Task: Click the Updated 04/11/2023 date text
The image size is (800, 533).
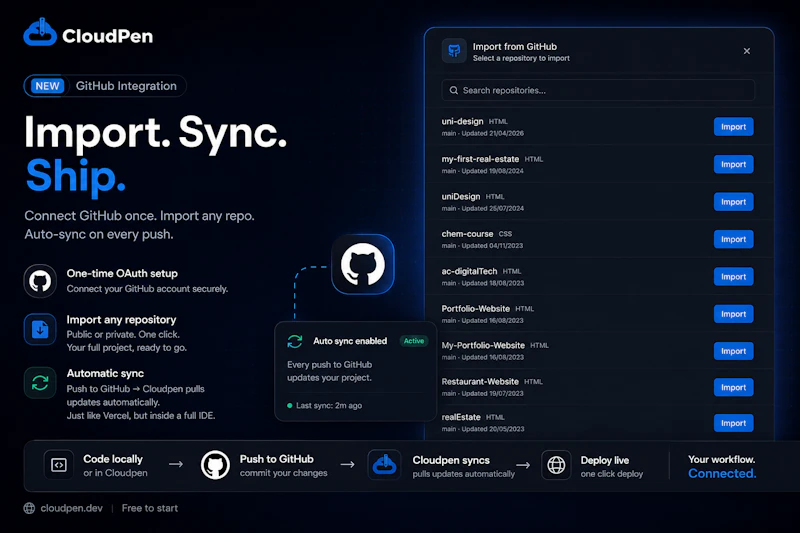Action: pos(492,245)
